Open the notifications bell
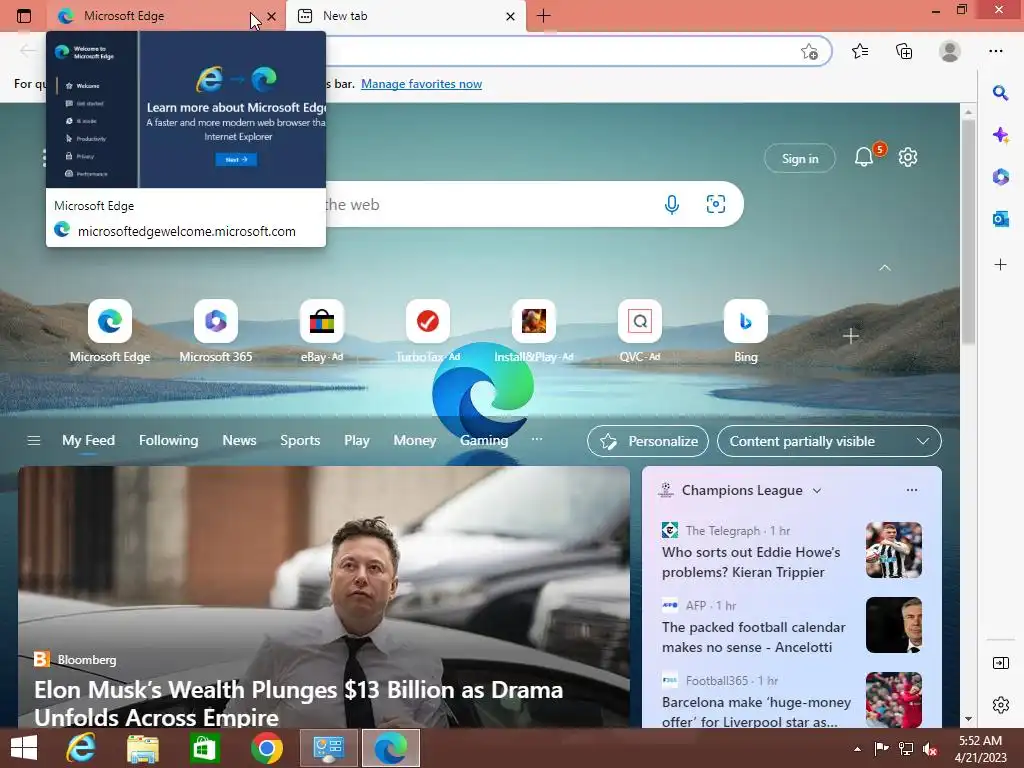Viewport: 1024px width, 768px height. point(864,157)
